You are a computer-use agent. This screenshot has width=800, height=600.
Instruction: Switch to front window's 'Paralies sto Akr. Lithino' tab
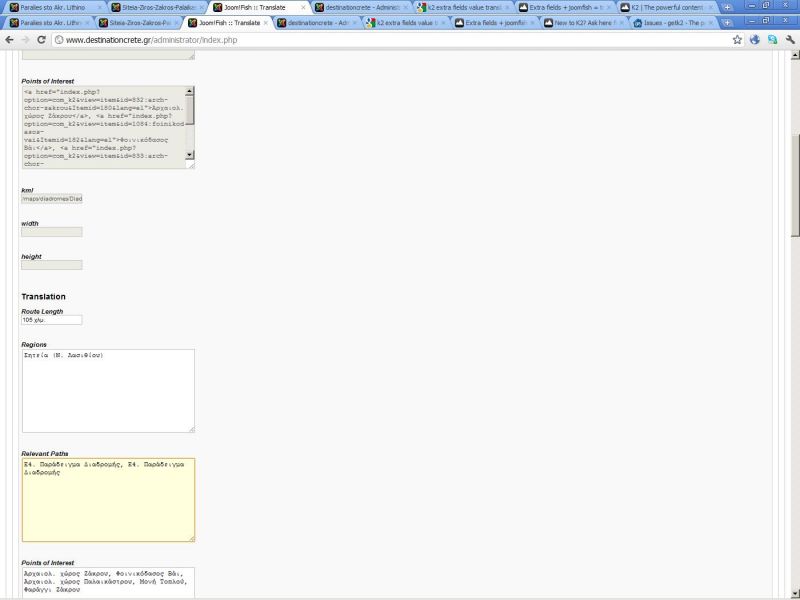tap(49, 23)
